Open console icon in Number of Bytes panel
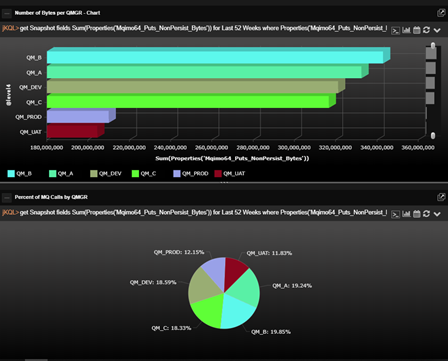The image size is (448, 361). [x=395, y=30]
